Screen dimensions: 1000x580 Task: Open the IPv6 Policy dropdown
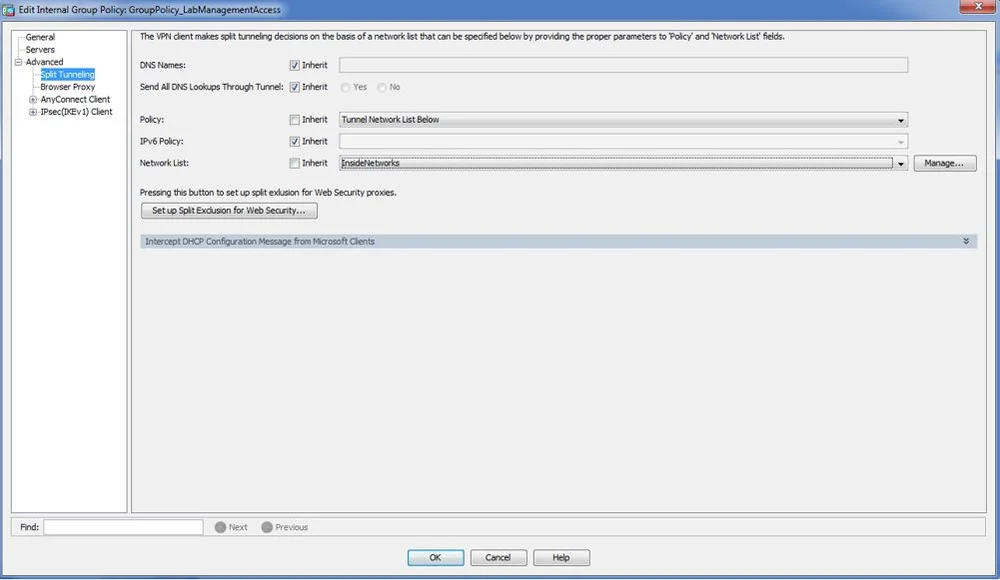(x=900, y=141)
